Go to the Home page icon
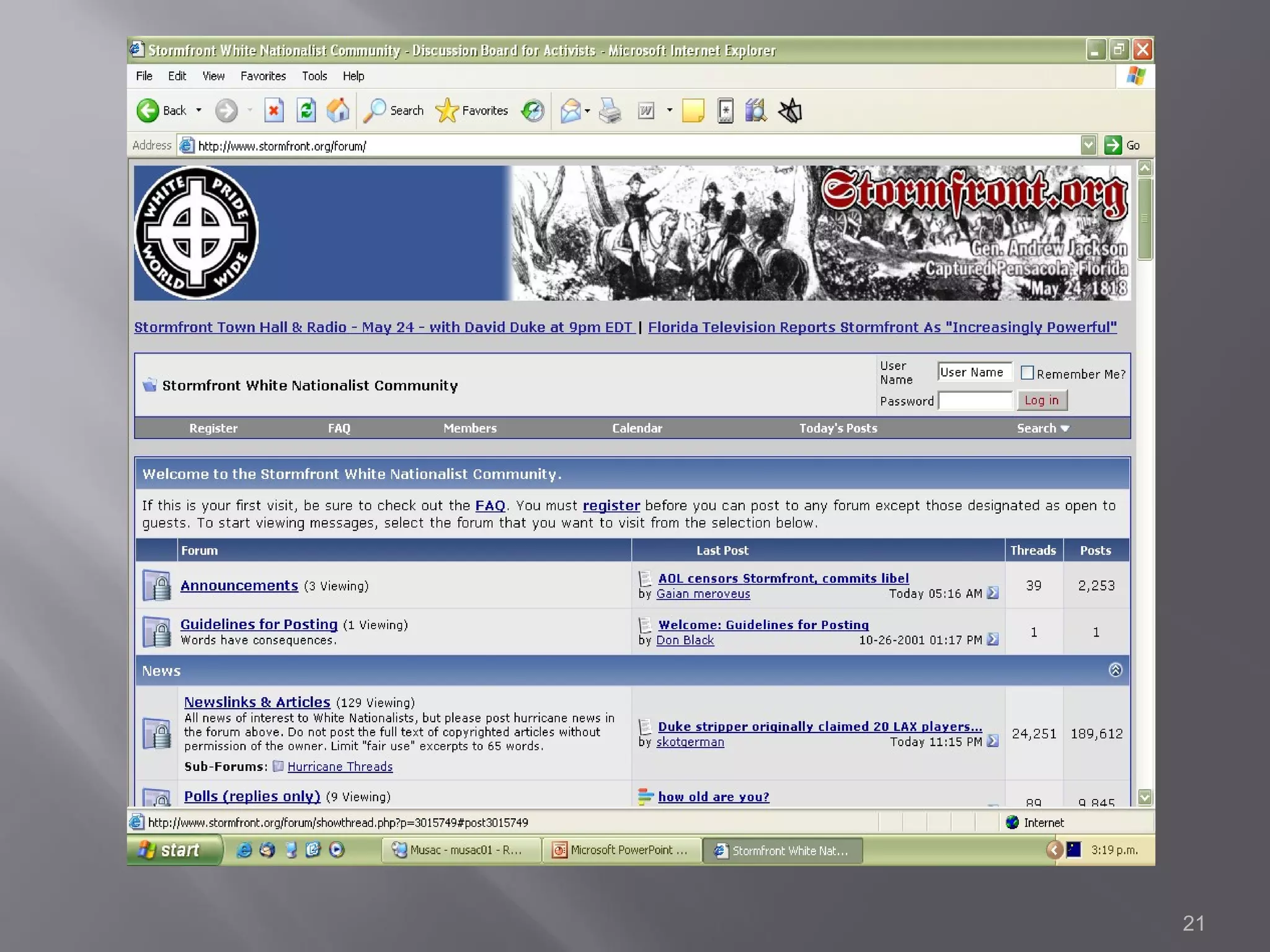The image size is (1270, 952). pos(338,111)
